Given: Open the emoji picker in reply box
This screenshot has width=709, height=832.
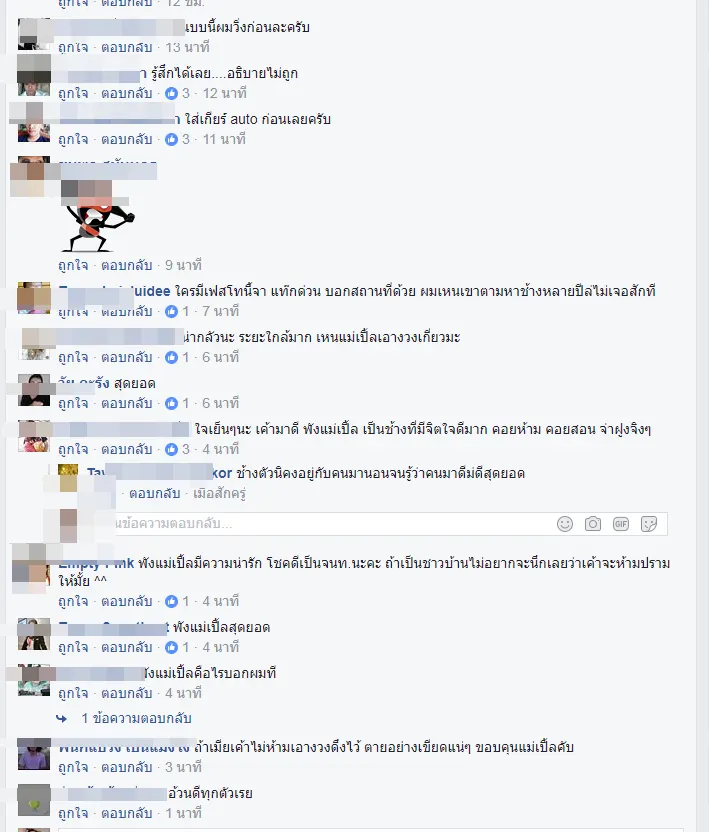Looking at the screenshot, I should [x=565, y=524].
